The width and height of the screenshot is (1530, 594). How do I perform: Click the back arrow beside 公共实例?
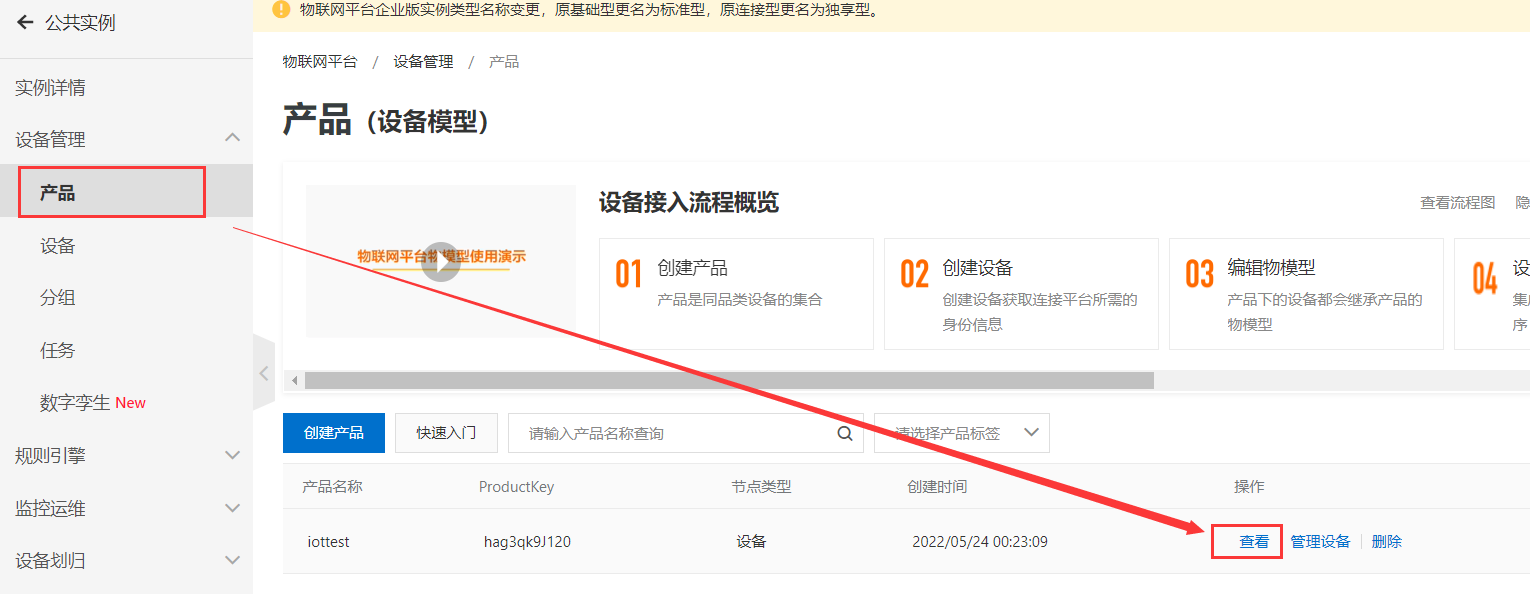pos(25,22)
